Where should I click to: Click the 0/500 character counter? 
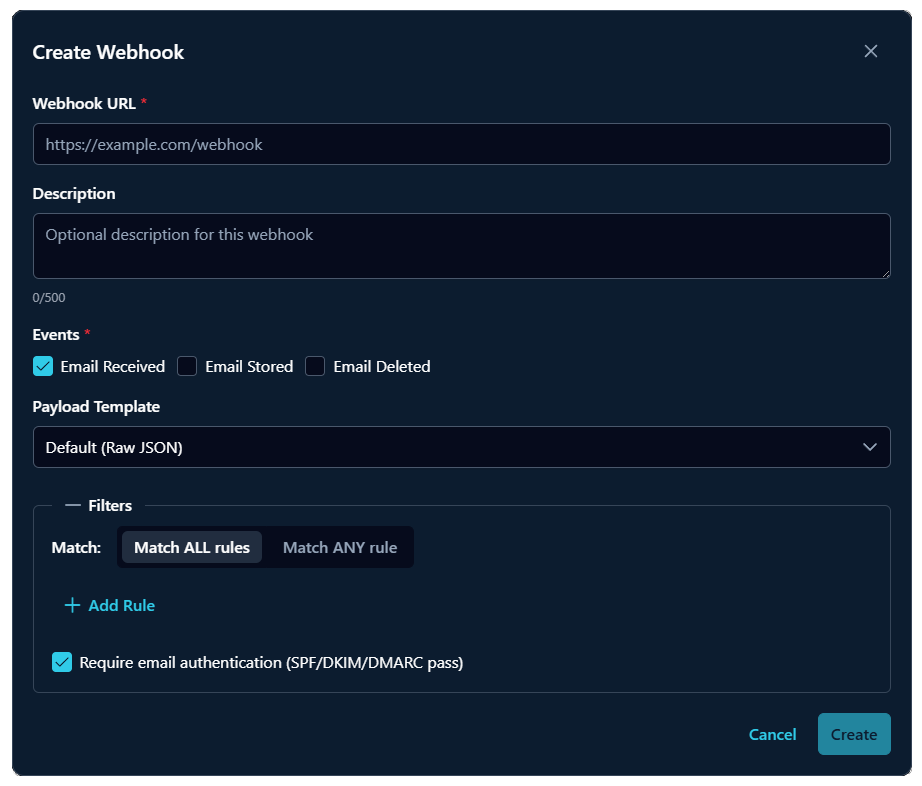[50, 297]
